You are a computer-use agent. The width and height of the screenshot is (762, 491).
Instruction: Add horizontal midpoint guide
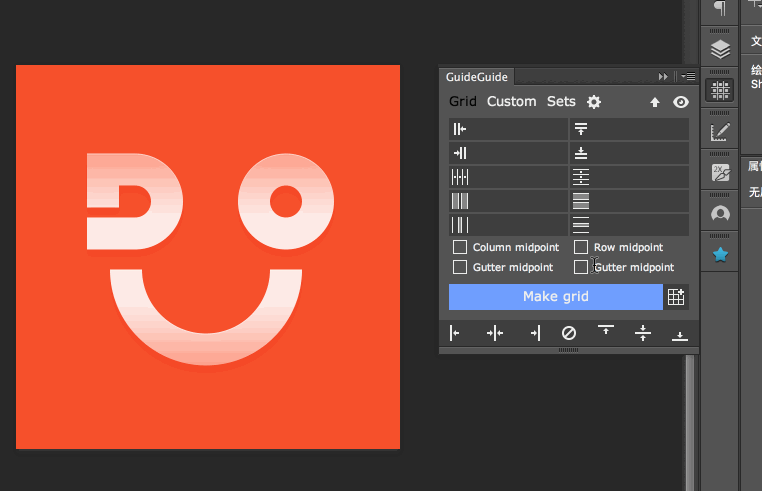coord(642,333)
